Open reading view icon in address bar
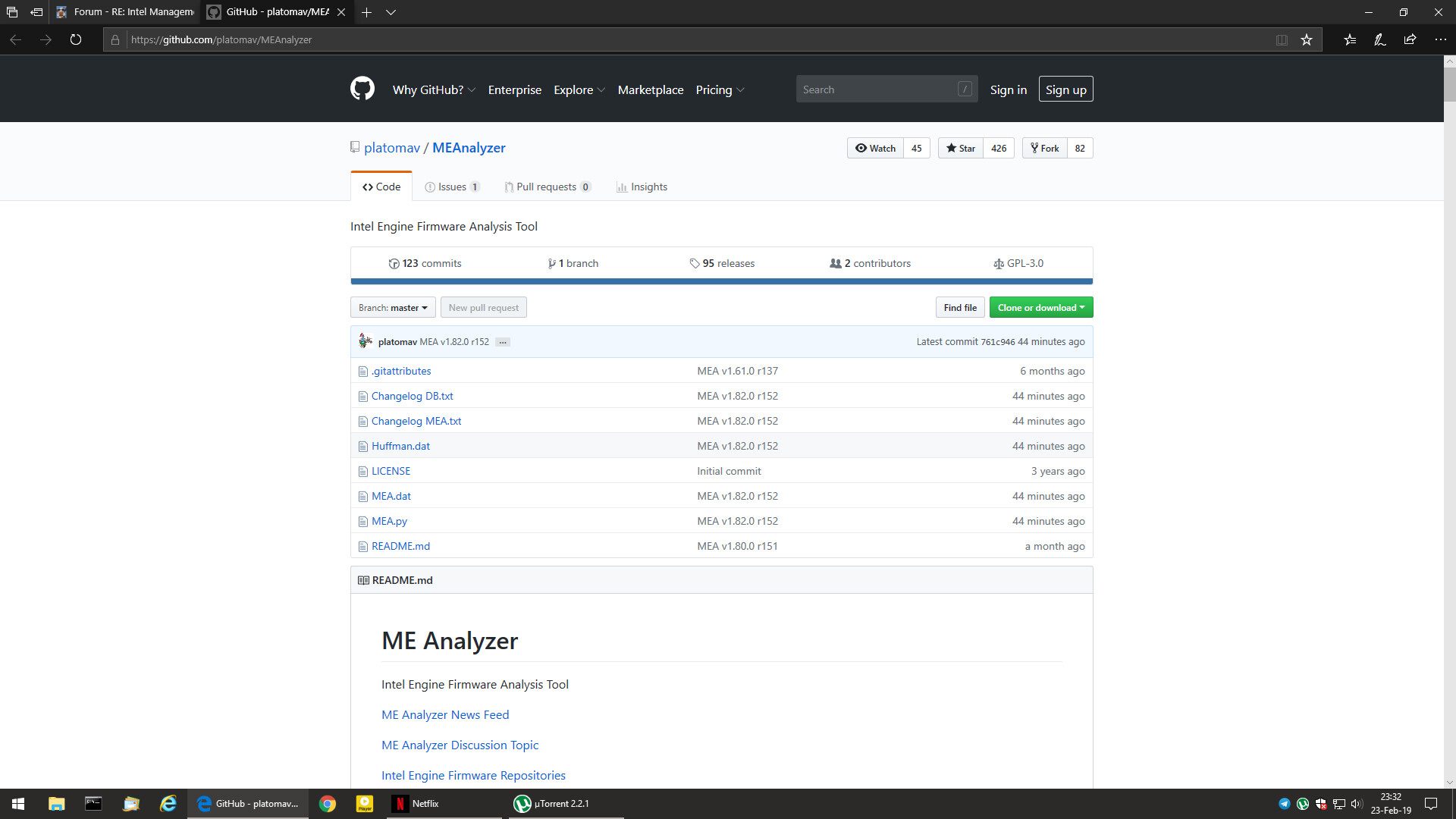This screenshot has height=819, width=1456. tap(1282, 39)
